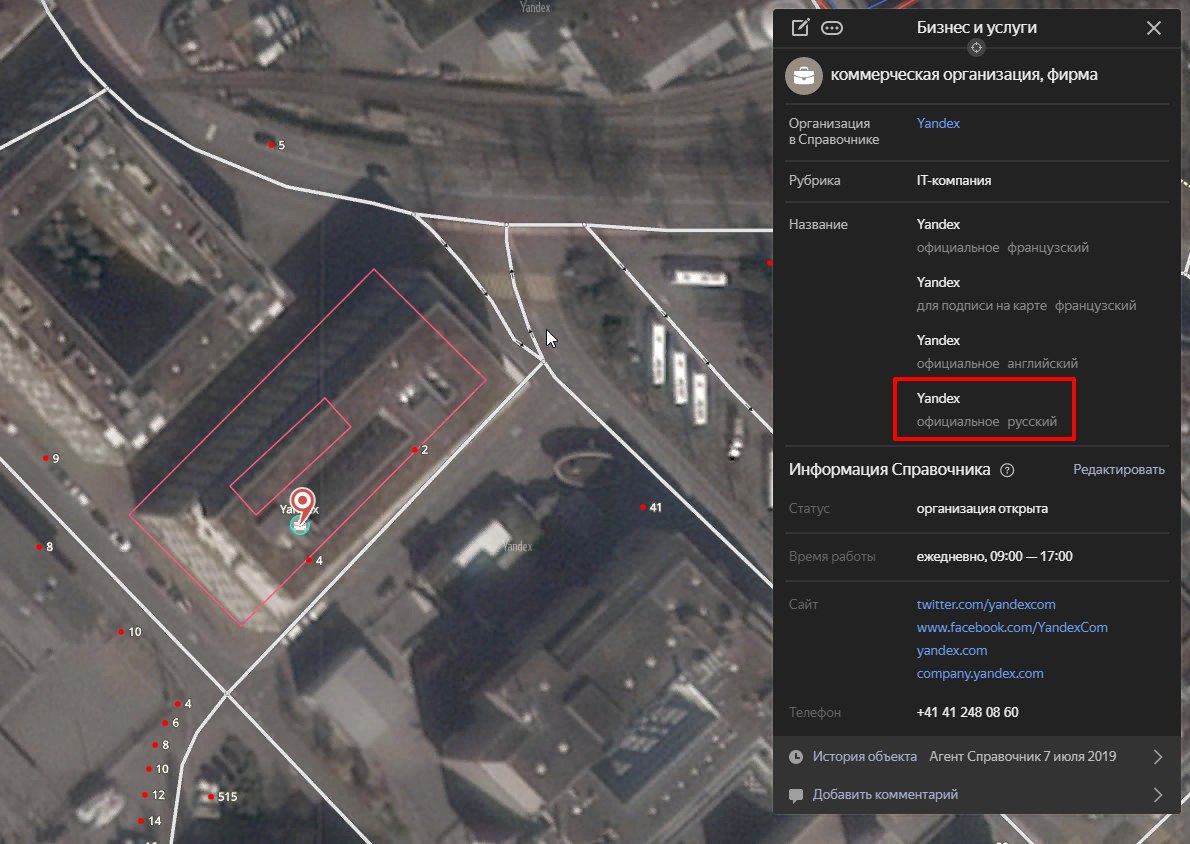Screen dimensions: 1190x844
Task: Select the Yandex для подписи на карте entry
Action: click(1026, 294)
